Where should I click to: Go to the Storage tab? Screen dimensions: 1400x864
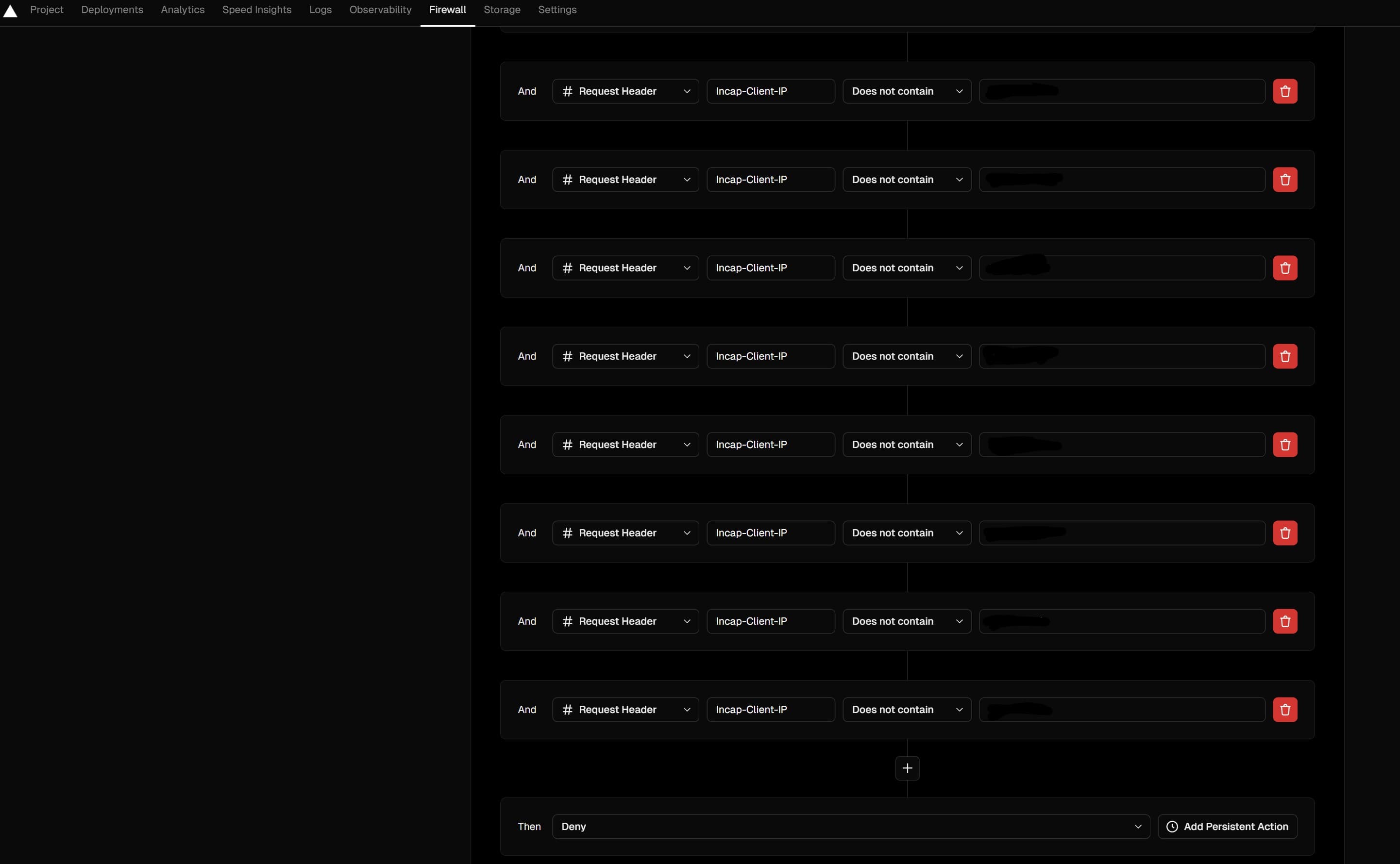(x=501, y=10)
